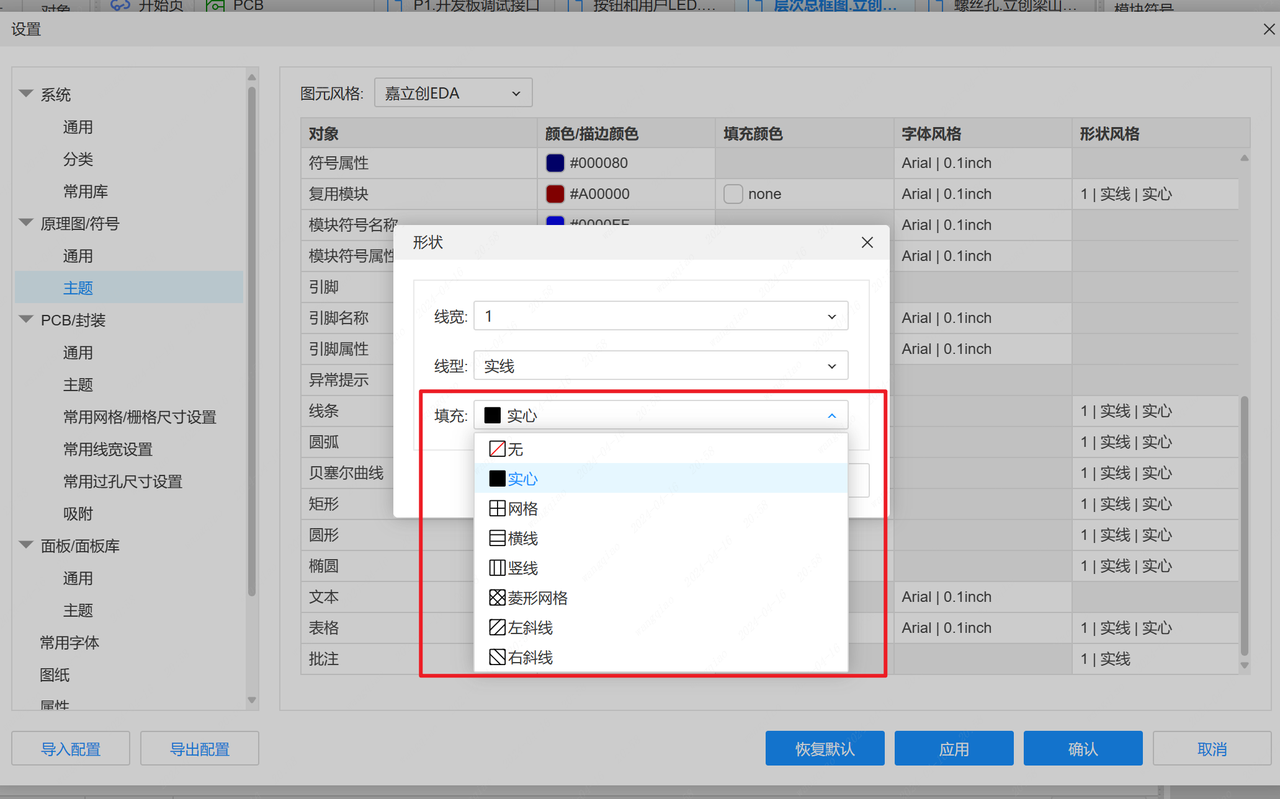This screenshot has width=1280, height=799.
Task: Click the 取消 cancel button
Action: [1212, 749]
